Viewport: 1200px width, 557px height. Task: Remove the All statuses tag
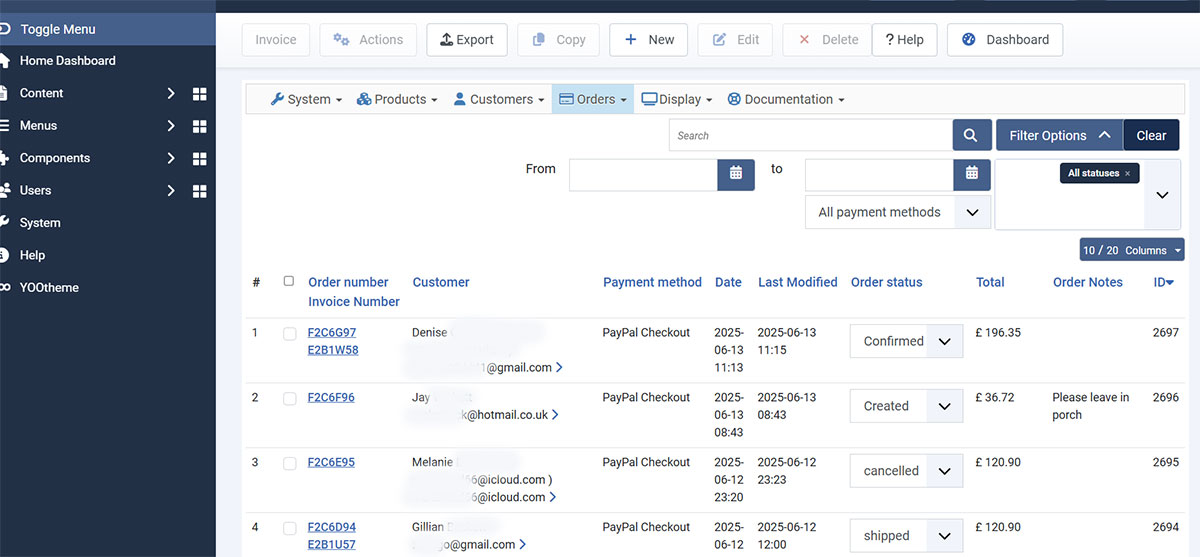pos(1127,173)
